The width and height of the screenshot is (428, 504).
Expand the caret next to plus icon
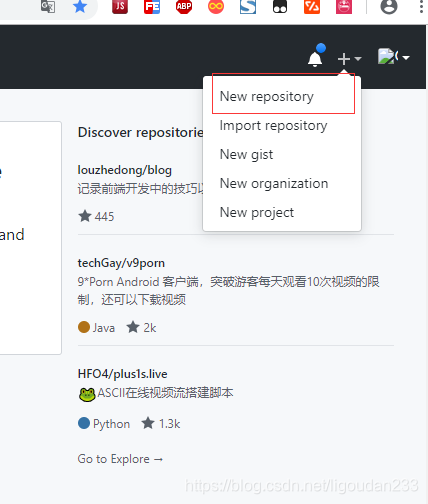(358, 59)
